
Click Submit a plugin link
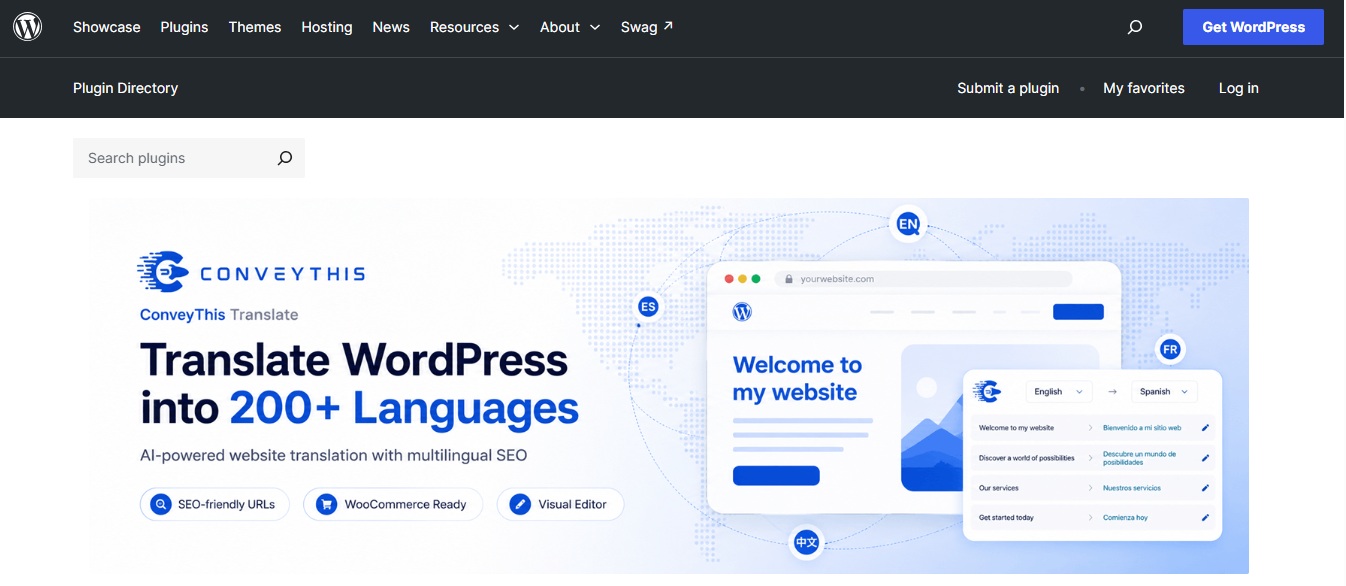click(1008, 88)
